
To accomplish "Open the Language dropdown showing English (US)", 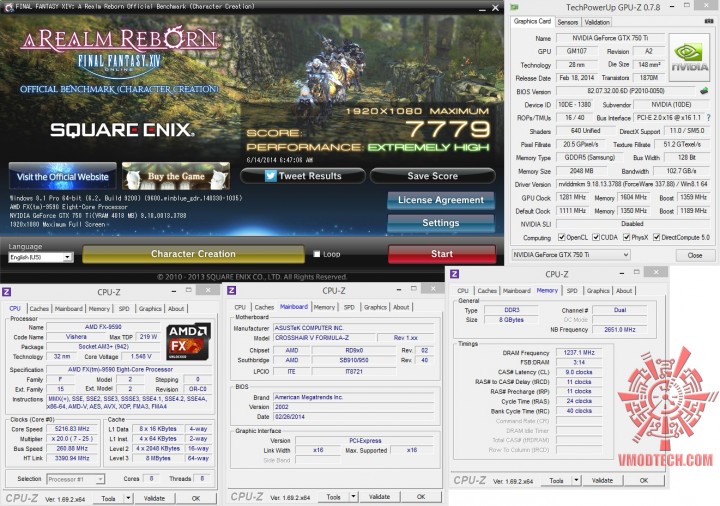I will [x=41, y=257].
